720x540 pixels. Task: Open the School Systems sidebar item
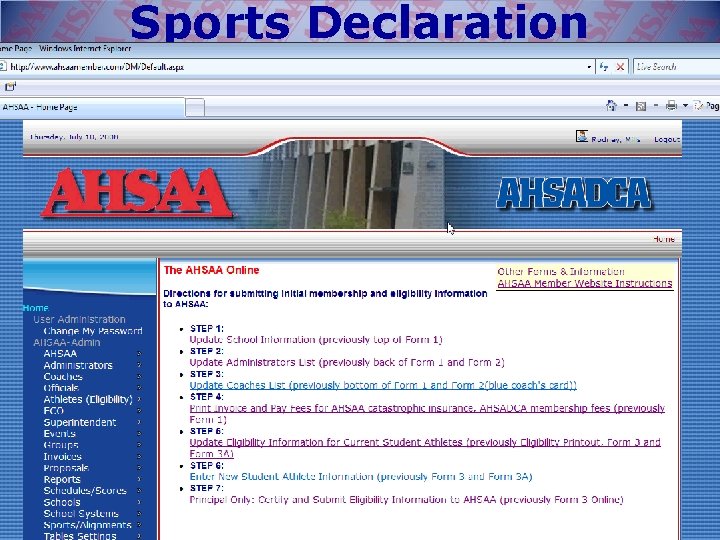tap(81, 513)
